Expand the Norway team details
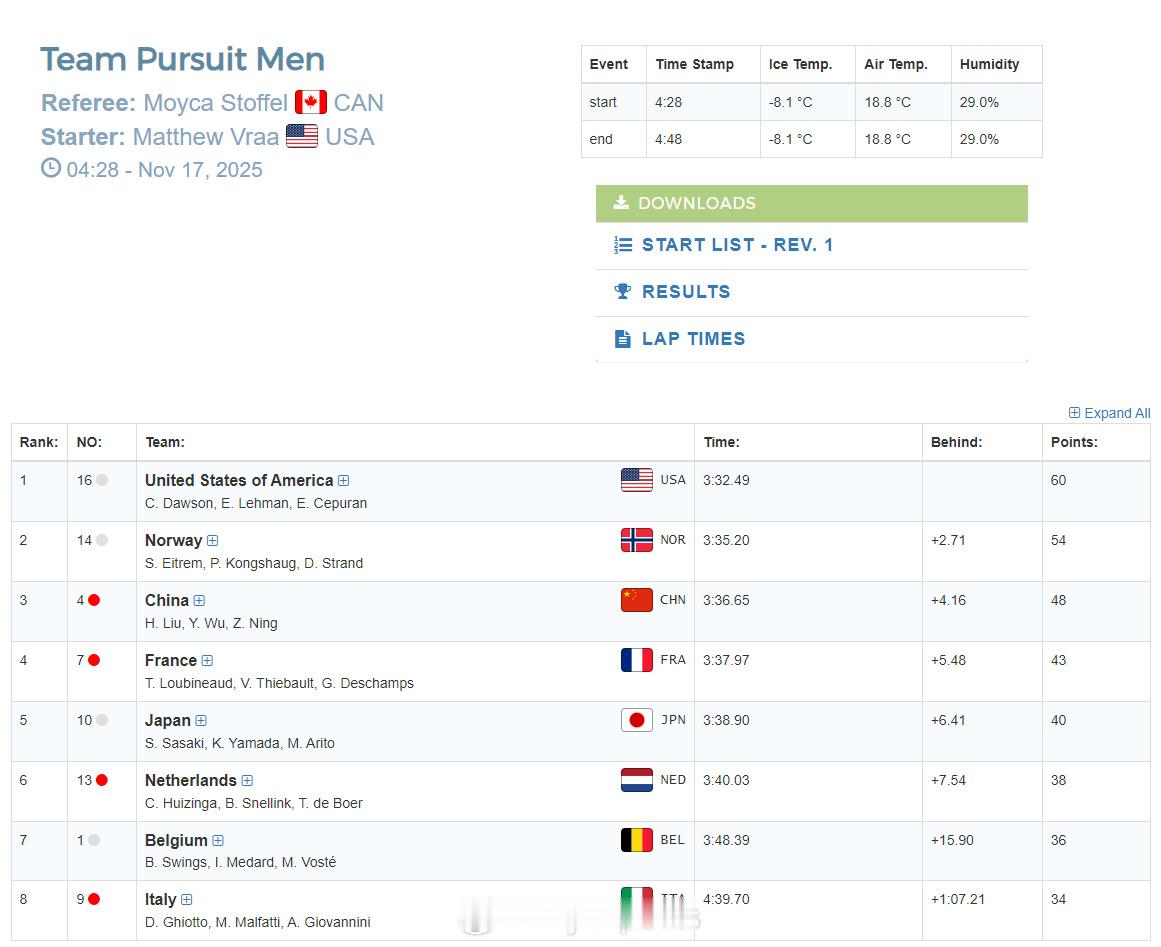The width and height of the screenshot is (1161, 947). [212, 541]
